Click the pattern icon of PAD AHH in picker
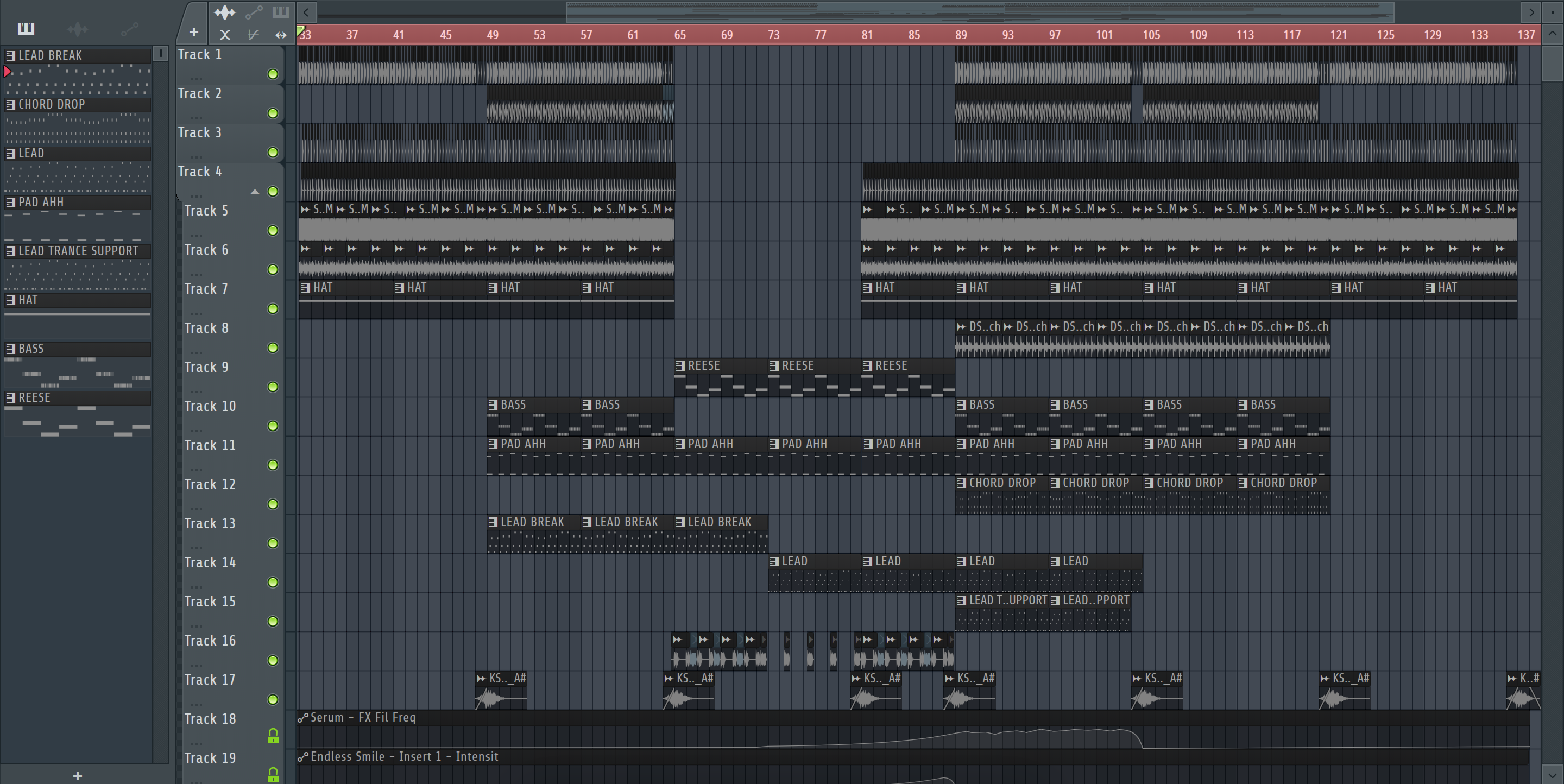The height and width of the screenshot is (784, 1564). click(x=10, y=202)
